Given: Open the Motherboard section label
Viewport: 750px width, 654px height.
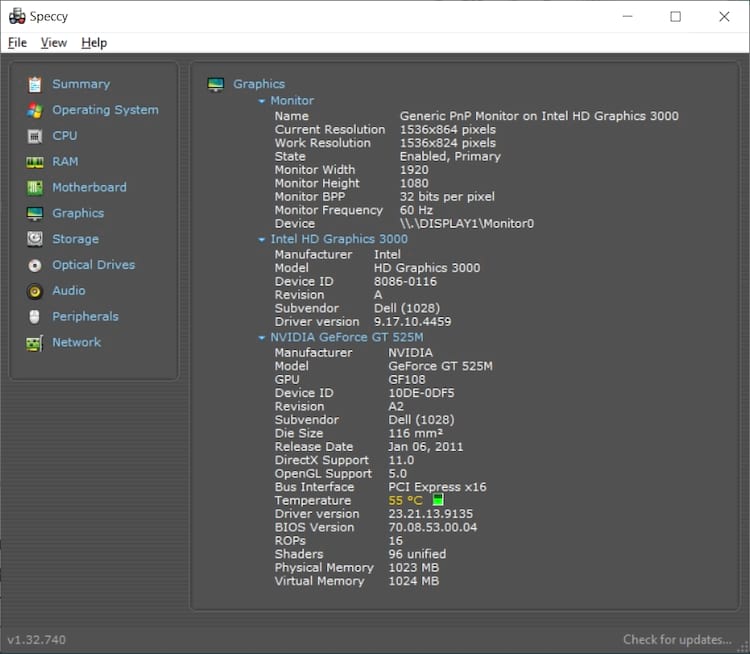Looking at the screenshot, I should click(89, 188).
